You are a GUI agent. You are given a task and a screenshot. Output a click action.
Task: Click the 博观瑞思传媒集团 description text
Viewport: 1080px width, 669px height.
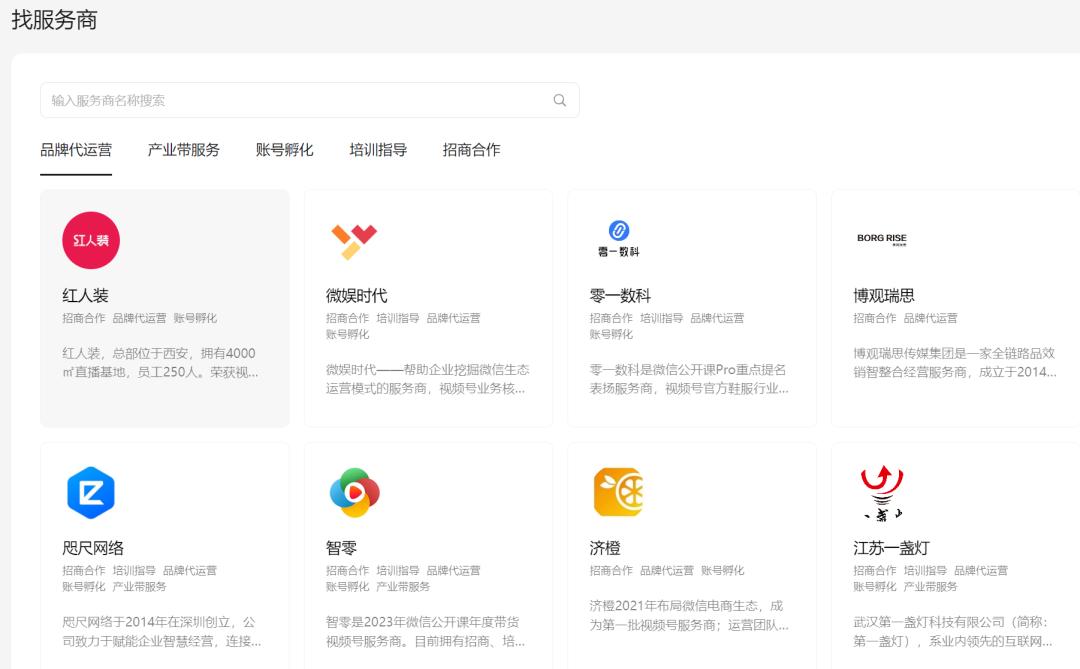point(955,362)
